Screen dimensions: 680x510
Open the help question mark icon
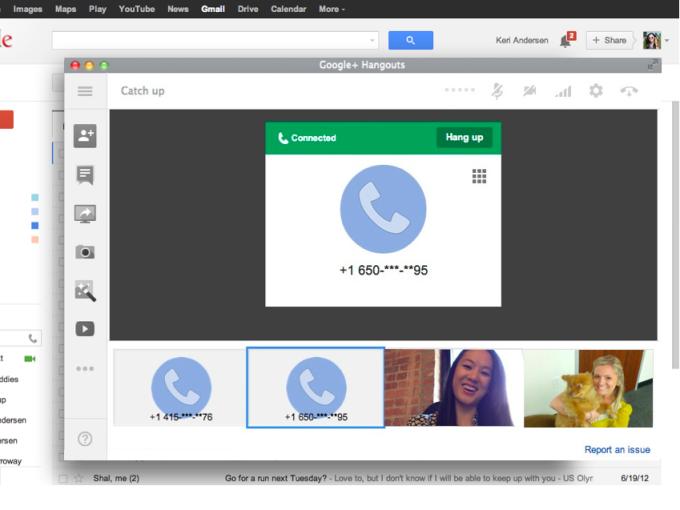[85, 439]
